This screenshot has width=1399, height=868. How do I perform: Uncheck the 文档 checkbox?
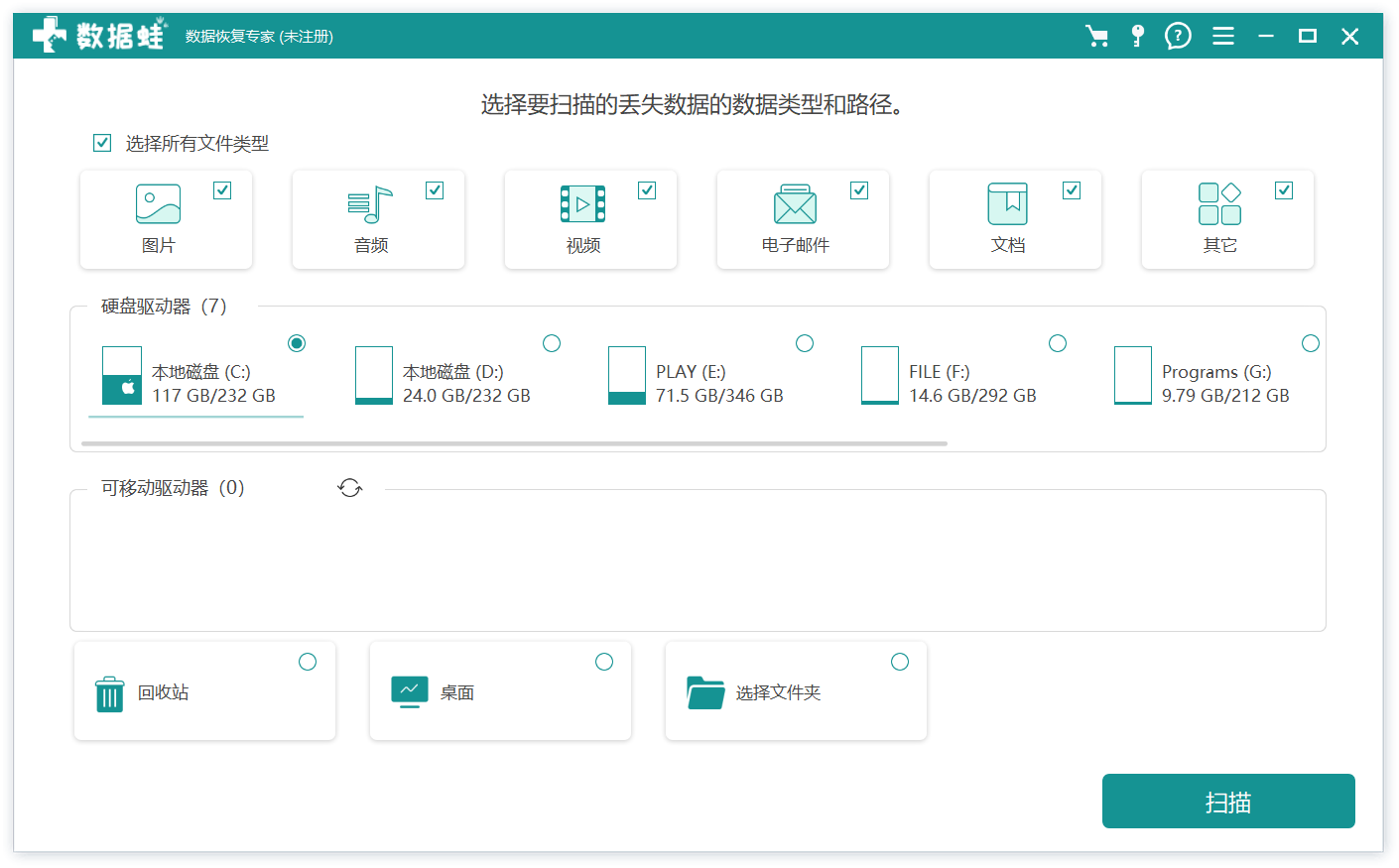(x=1072, y=190)
